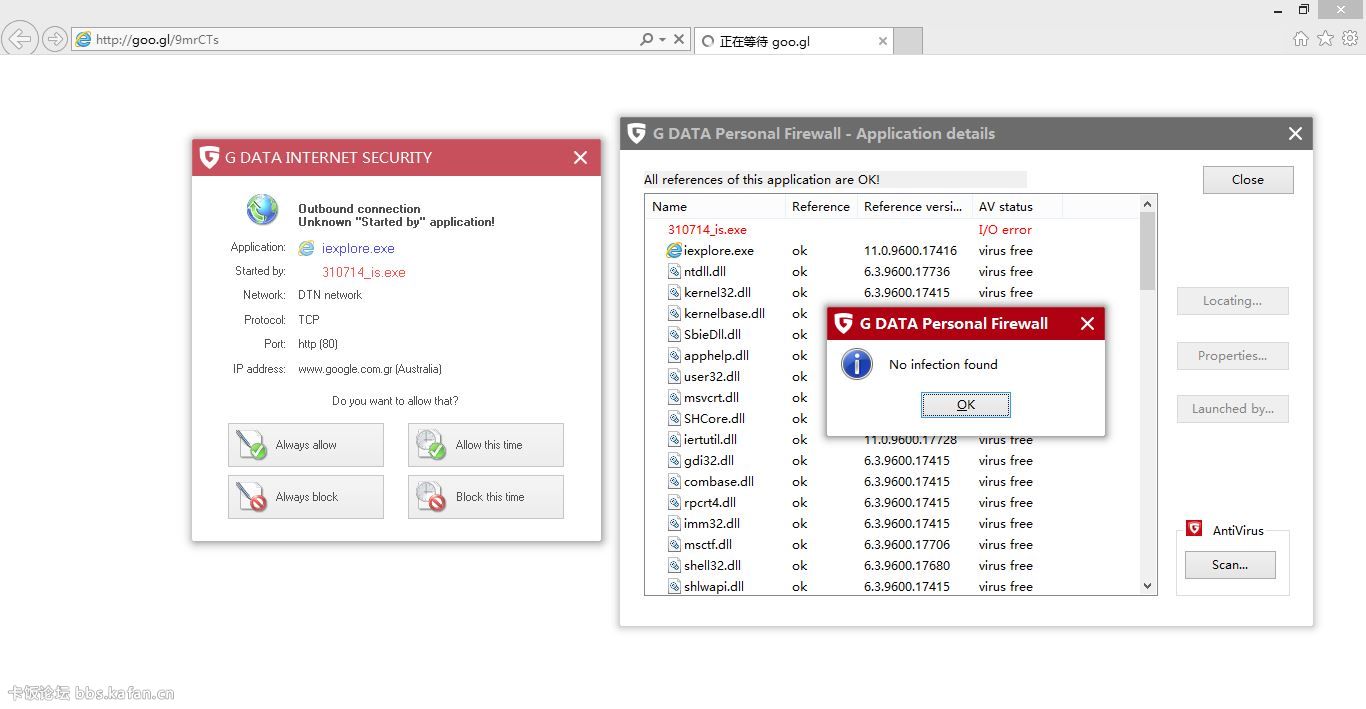Stop loading with the address bar X
This screenshot has width=1366, height=709.
679,40
